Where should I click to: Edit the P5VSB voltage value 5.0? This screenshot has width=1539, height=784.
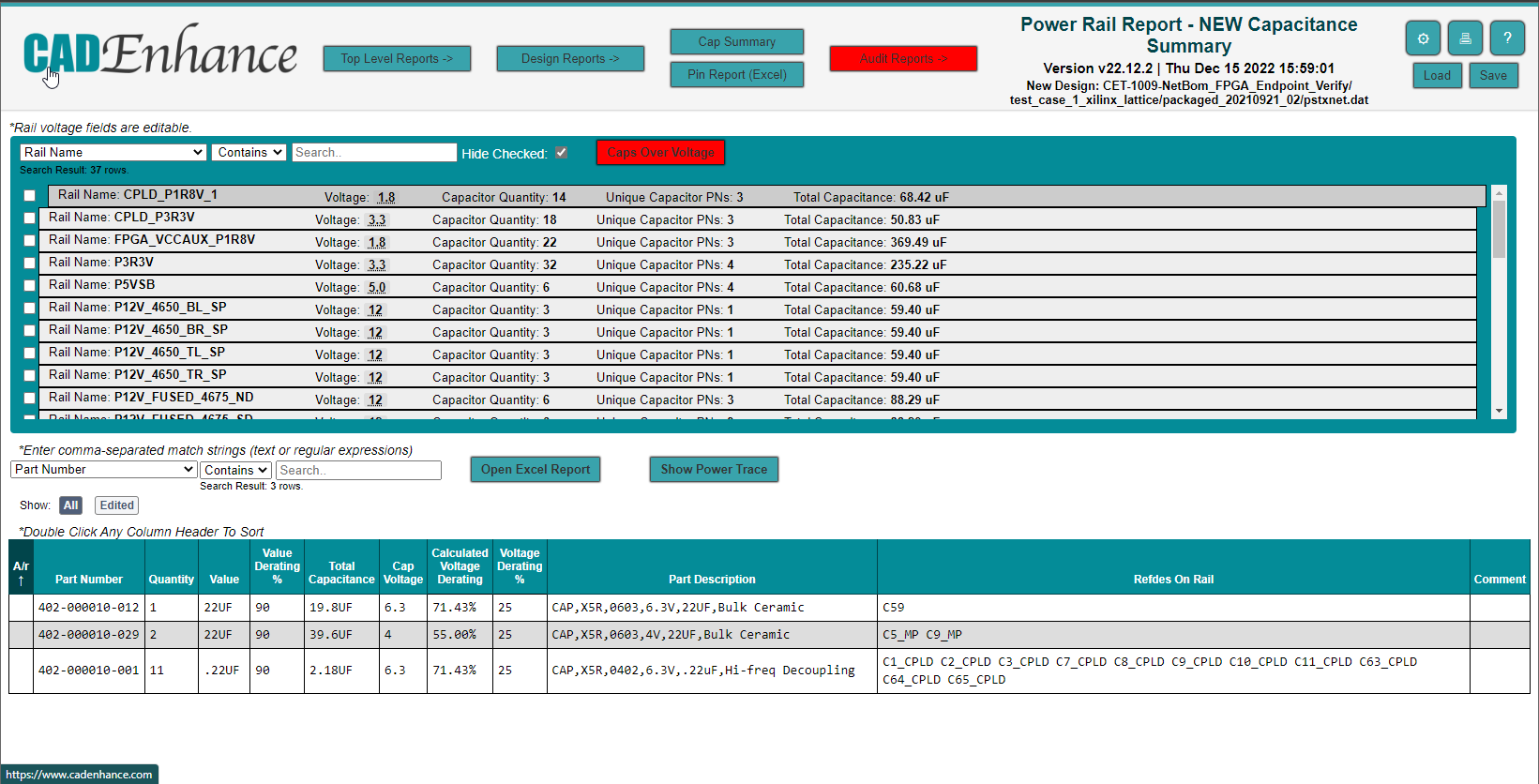click(377, 287)
